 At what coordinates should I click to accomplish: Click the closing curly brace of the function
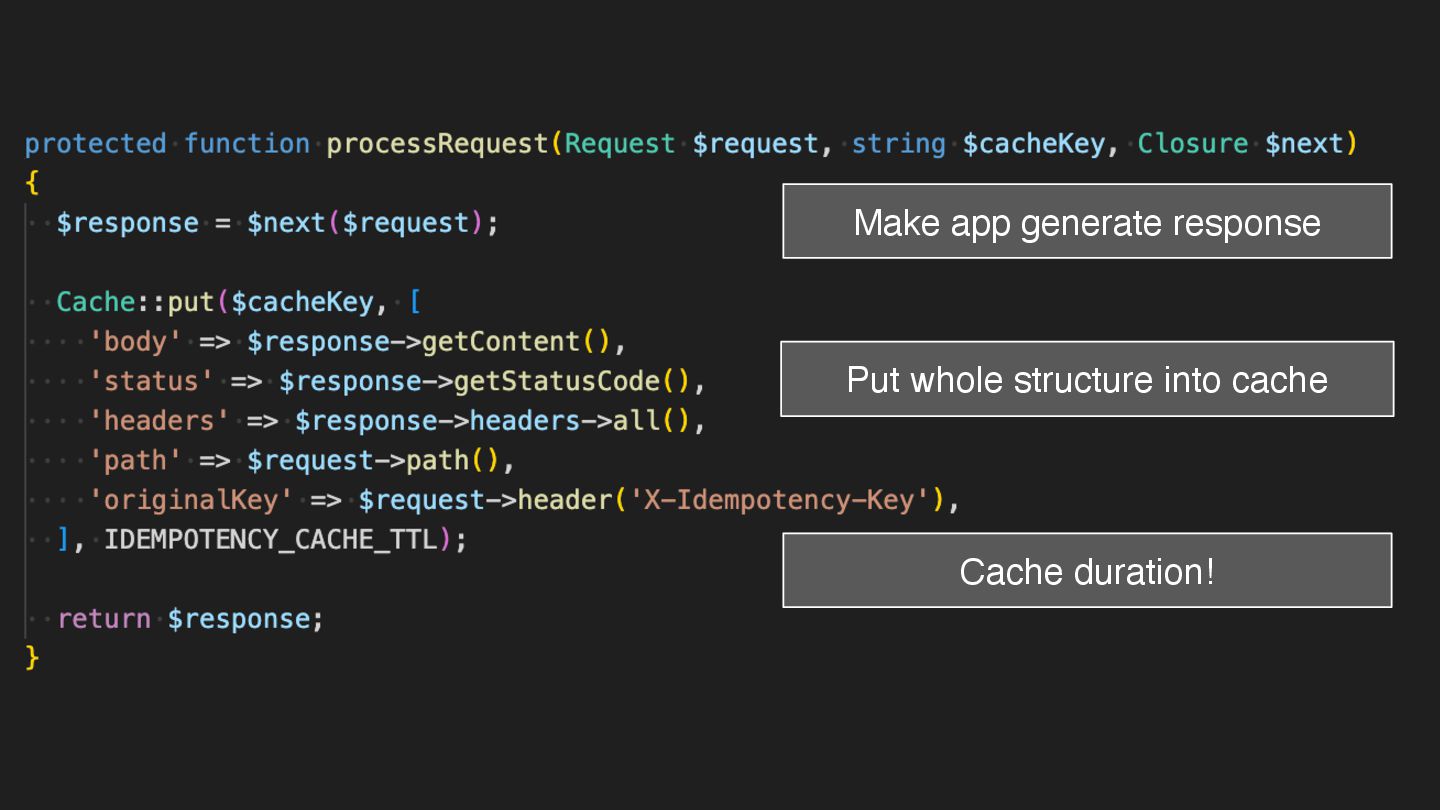pyautogui.click(x=32, y=658)
